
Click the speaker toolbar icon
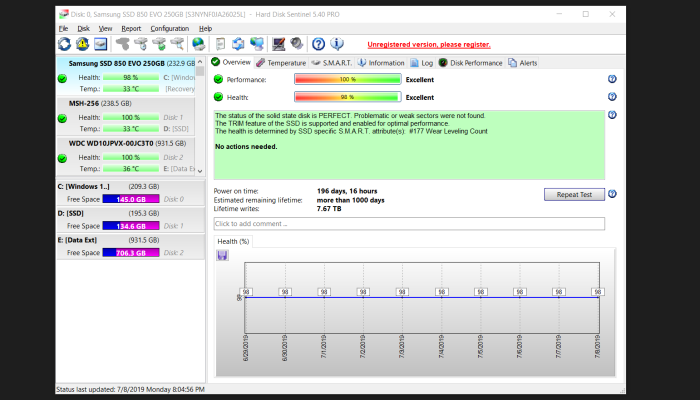[x=296, y=44]
